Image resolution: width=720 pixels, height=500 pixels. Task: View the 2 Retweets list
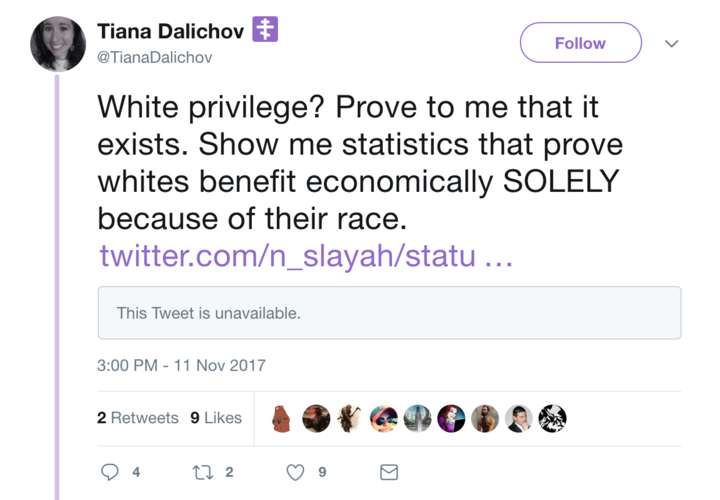coord(138,418)
